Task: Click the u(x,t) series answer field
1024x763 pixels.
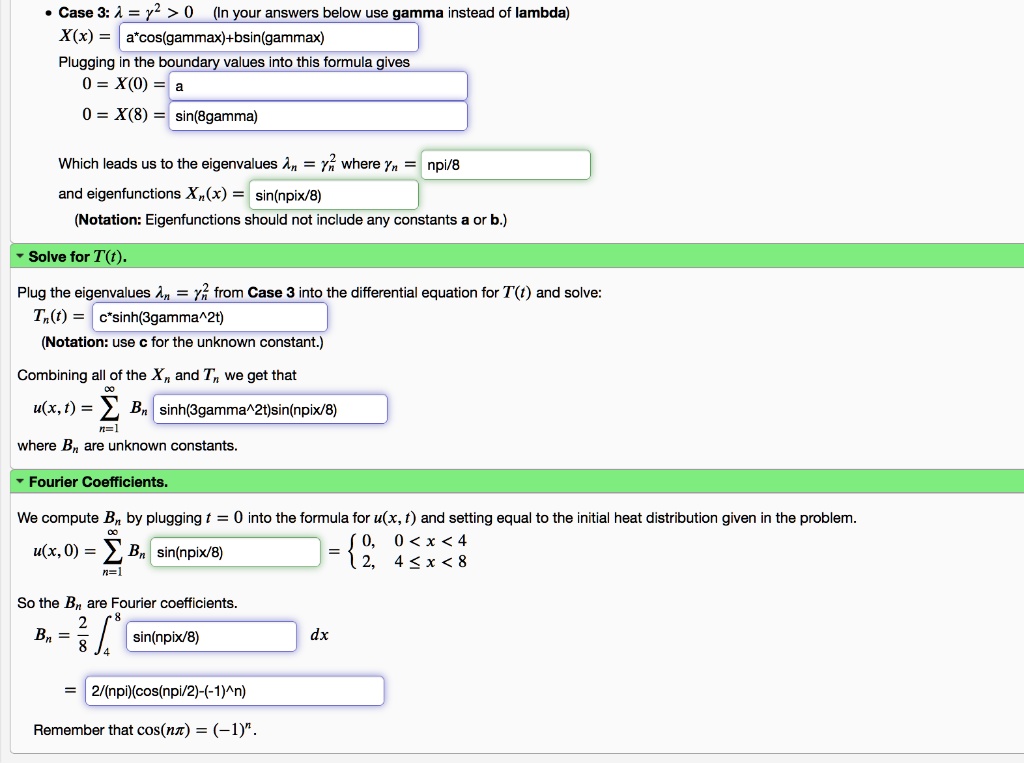Action: tap(270, 408)
